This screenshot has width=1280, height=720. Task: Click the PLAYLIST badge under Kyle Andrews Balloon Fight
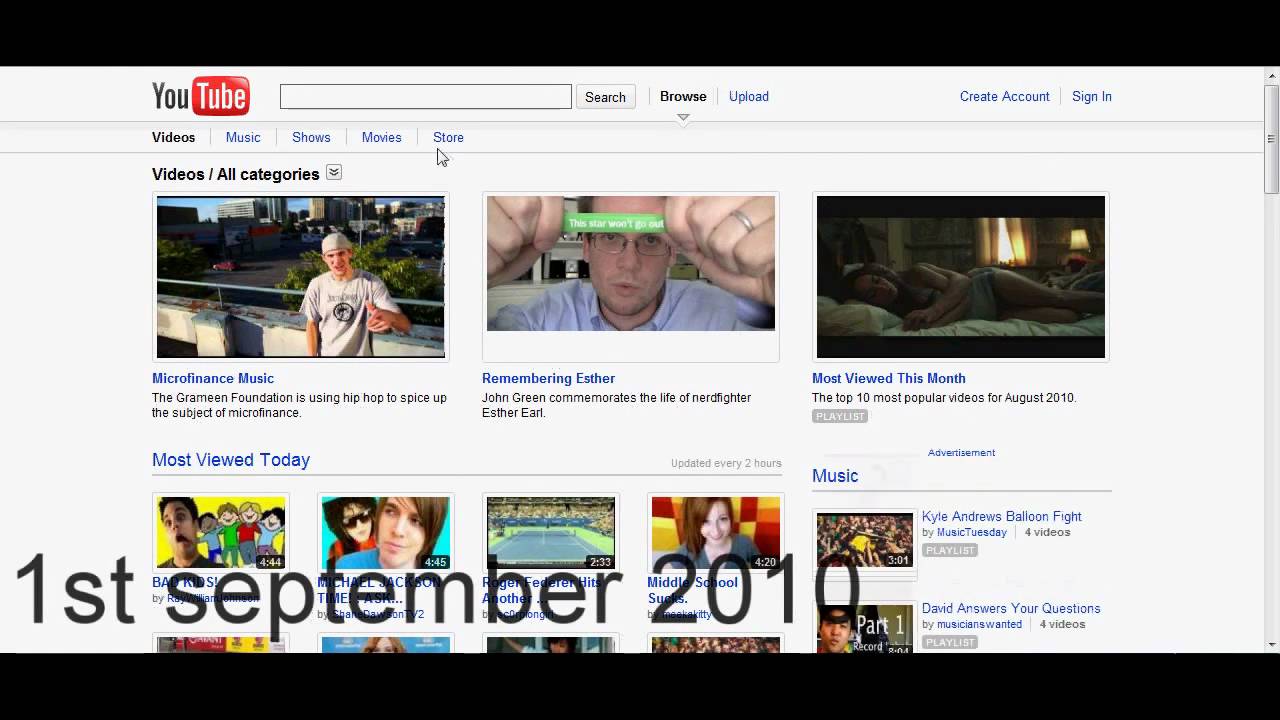click(950, 550)
